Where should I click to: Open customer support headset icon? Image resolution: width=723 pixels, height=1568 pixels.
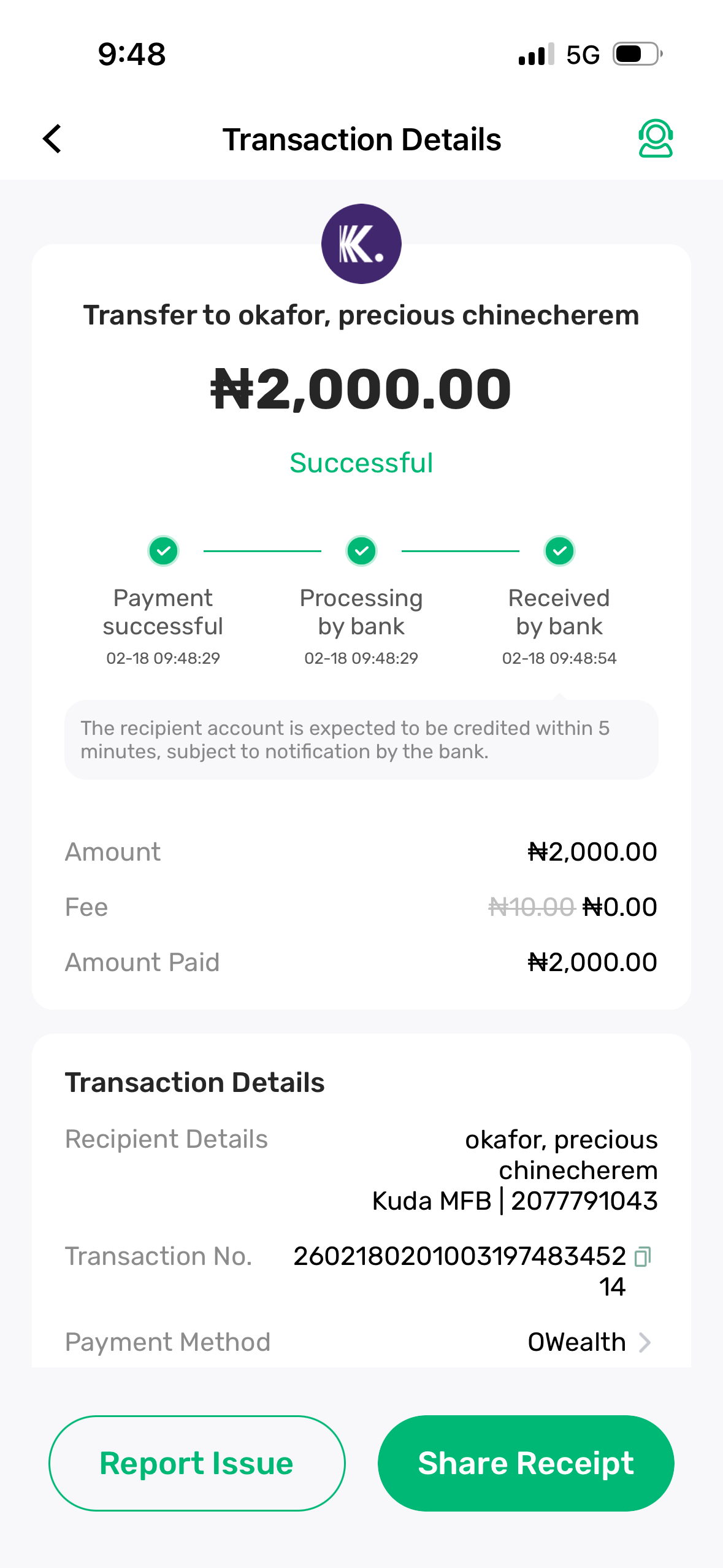[656, 139]
